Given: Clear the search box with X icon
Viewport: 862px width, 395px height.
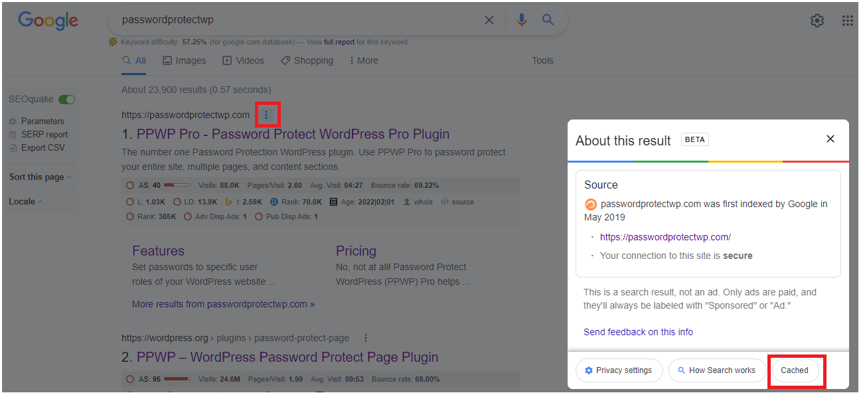Looking at the screenshot, I should pos(489,20).
